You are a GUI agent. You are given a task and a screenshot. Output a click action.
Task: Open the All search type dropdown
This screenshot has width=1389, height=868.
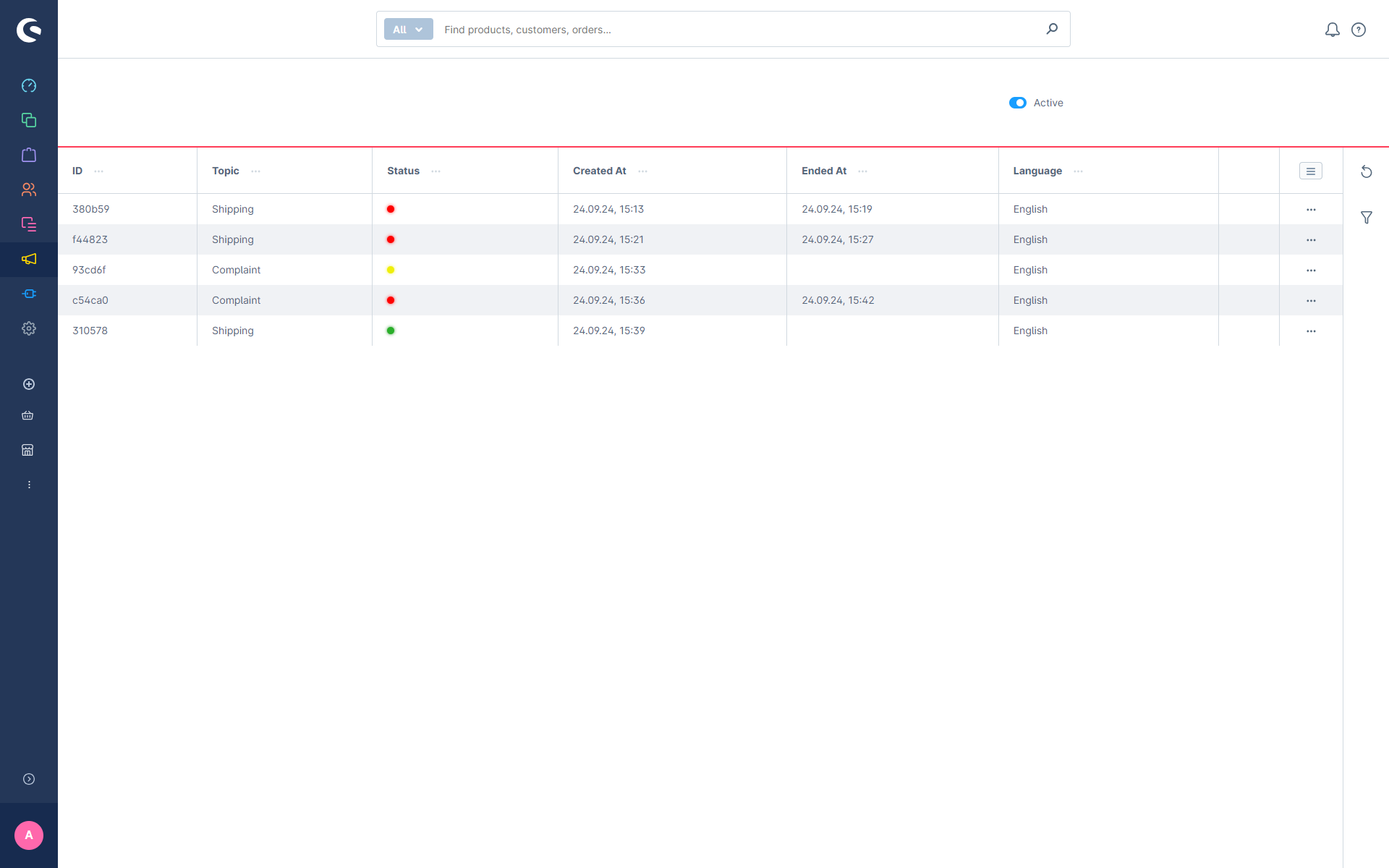pyautogui.click(x=408, y=29)
